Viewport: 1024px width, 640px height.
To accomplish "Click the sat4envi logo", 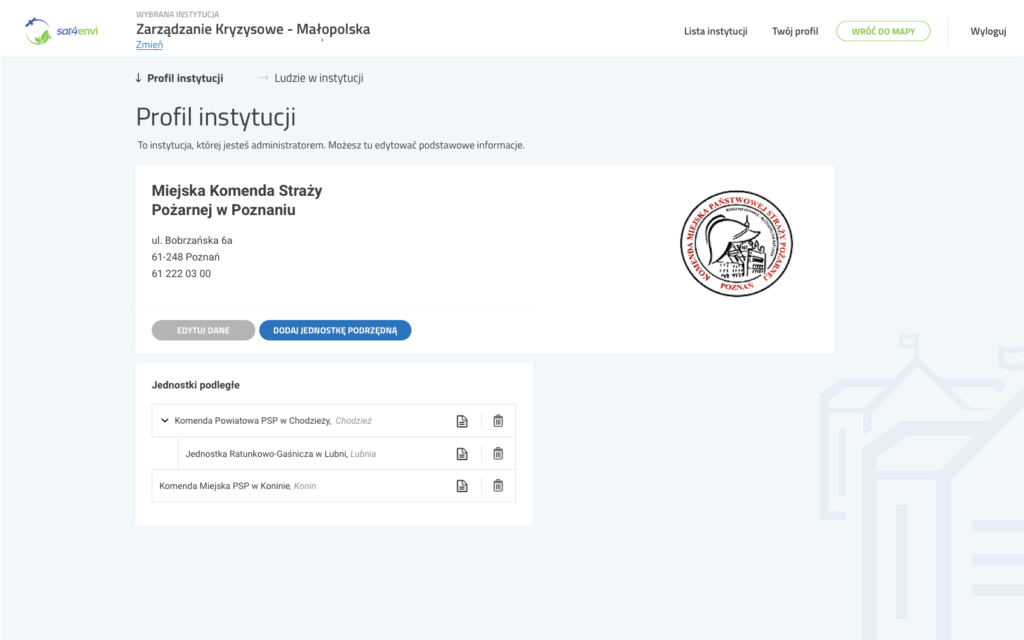I will [x=60, y=30].
